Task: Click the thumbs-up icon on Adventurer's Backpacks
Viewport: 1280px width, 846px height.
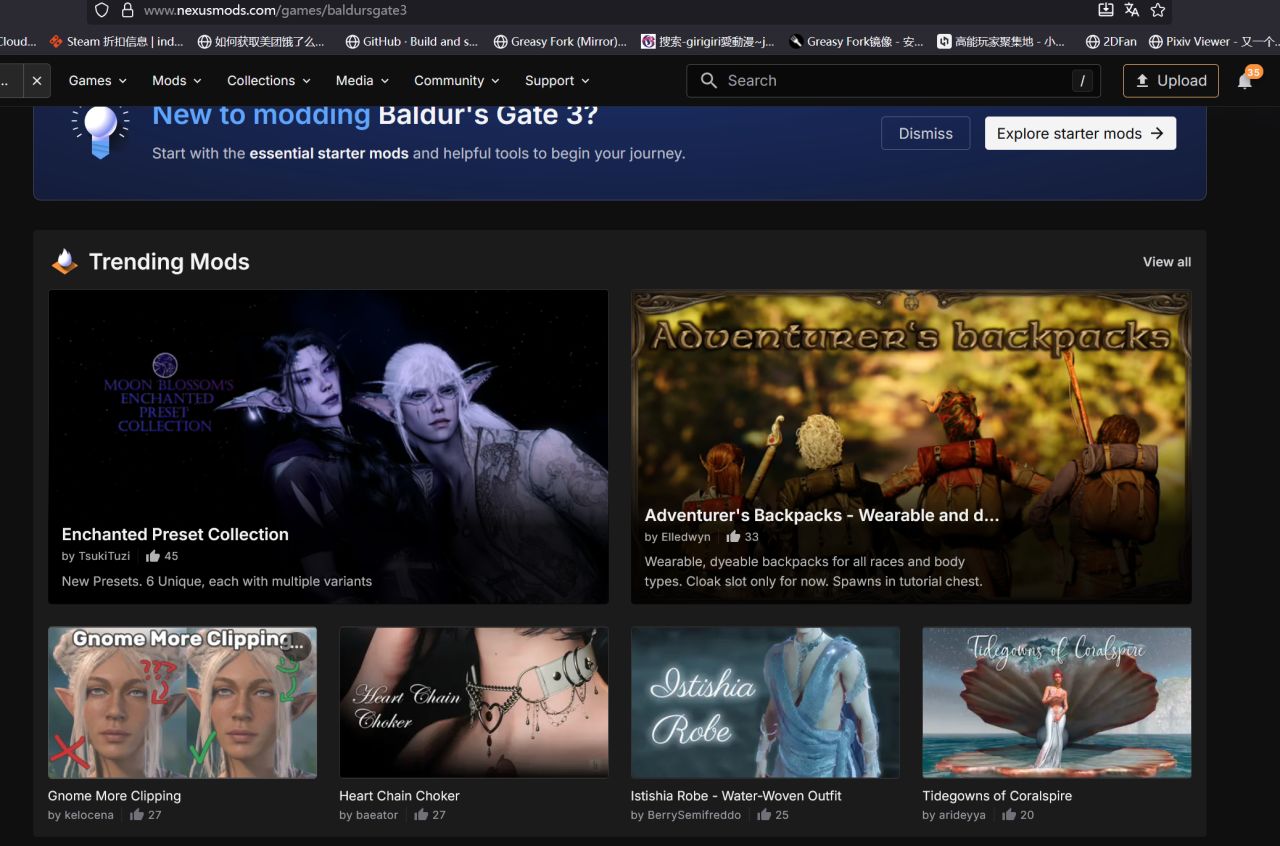Action: [x=733, y=537]
